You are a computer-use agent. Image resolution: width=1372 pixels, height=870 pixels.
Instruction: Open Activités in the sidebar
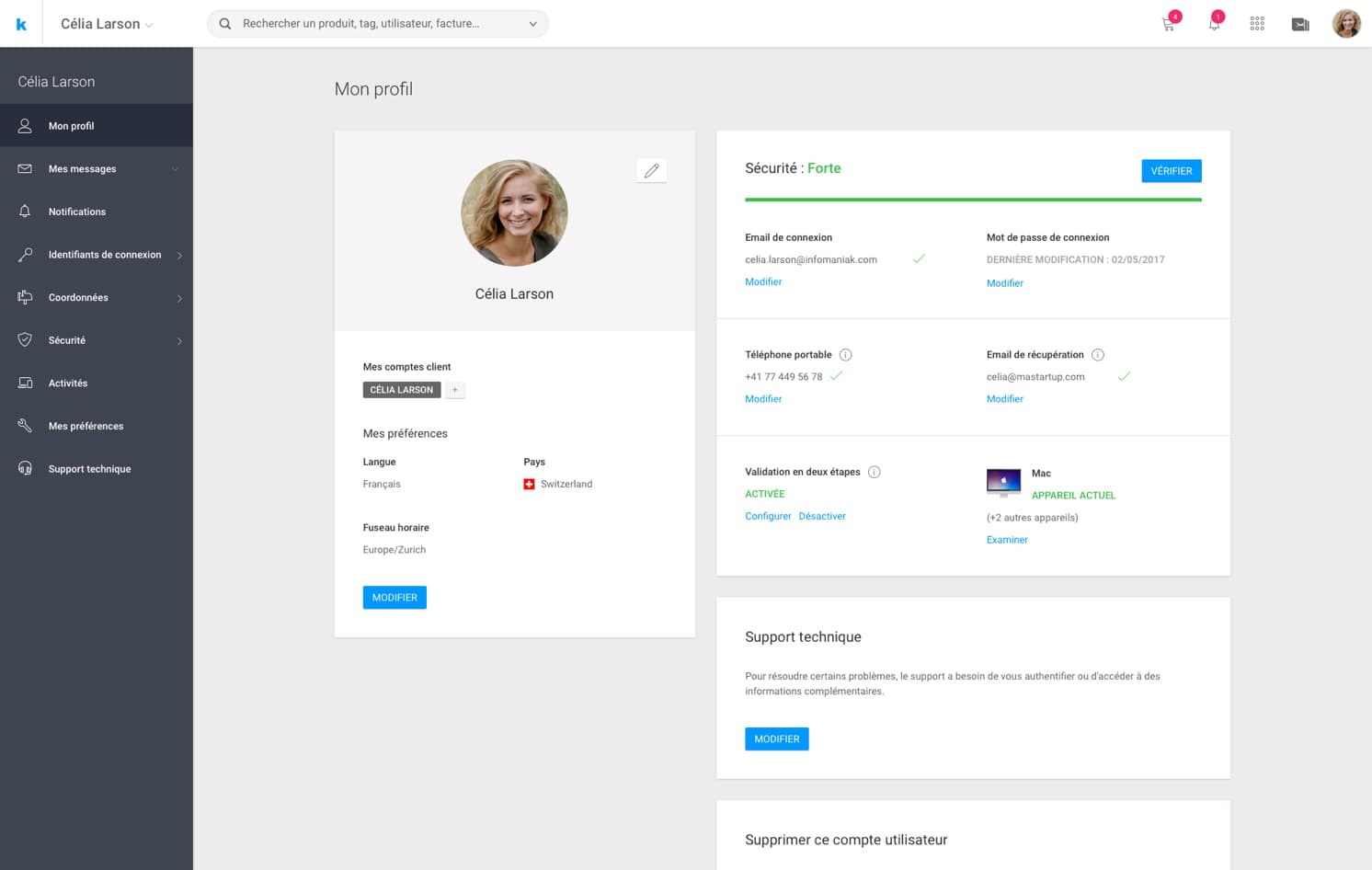click(68, 383)
